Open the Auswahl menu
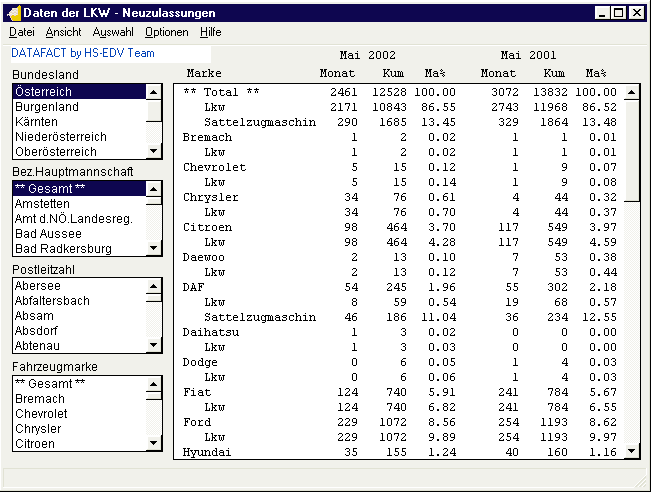Viewport: 651px width, 492px height. point(113,32)
